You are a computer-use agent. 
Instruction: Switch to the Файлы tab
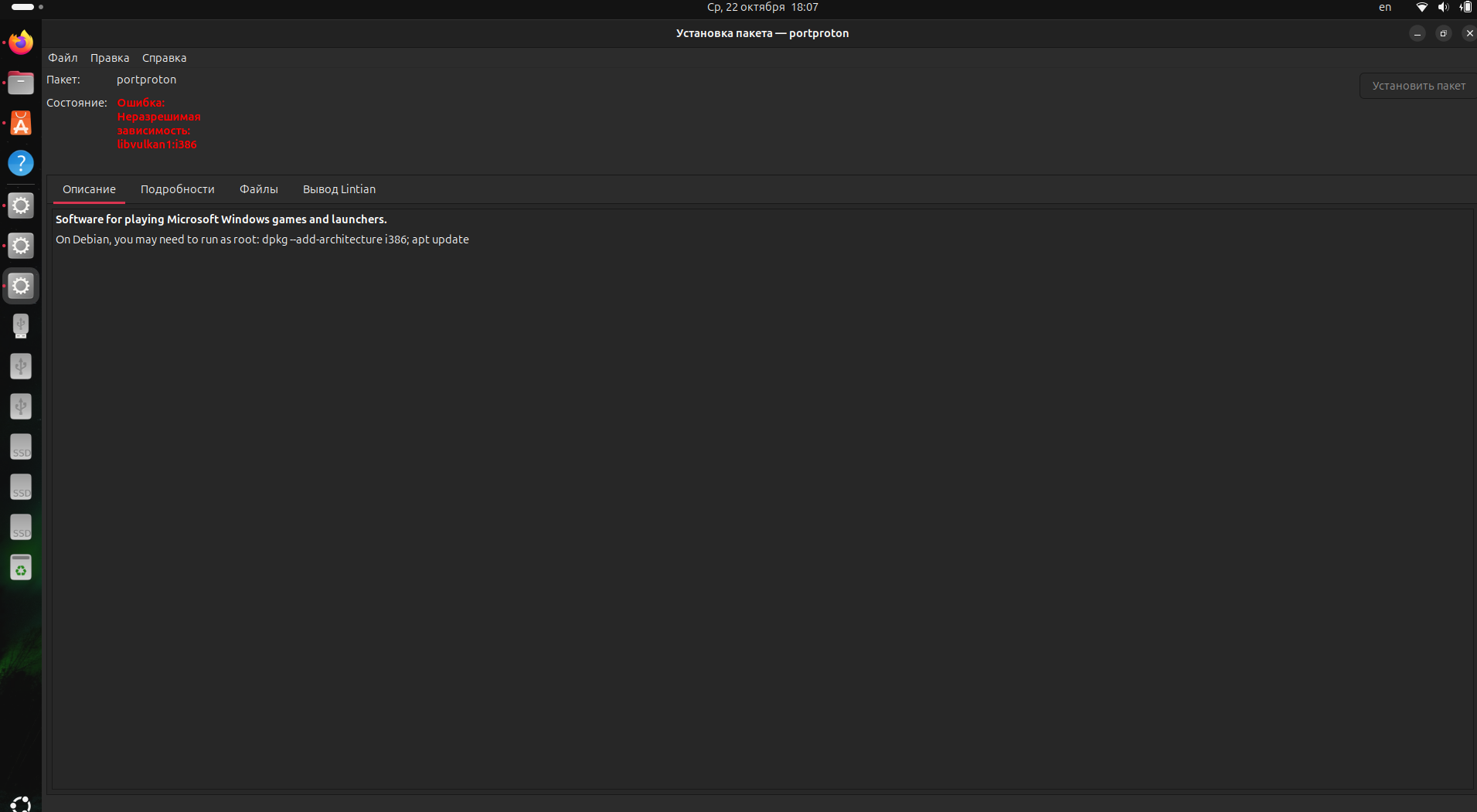tap(258, 189)
